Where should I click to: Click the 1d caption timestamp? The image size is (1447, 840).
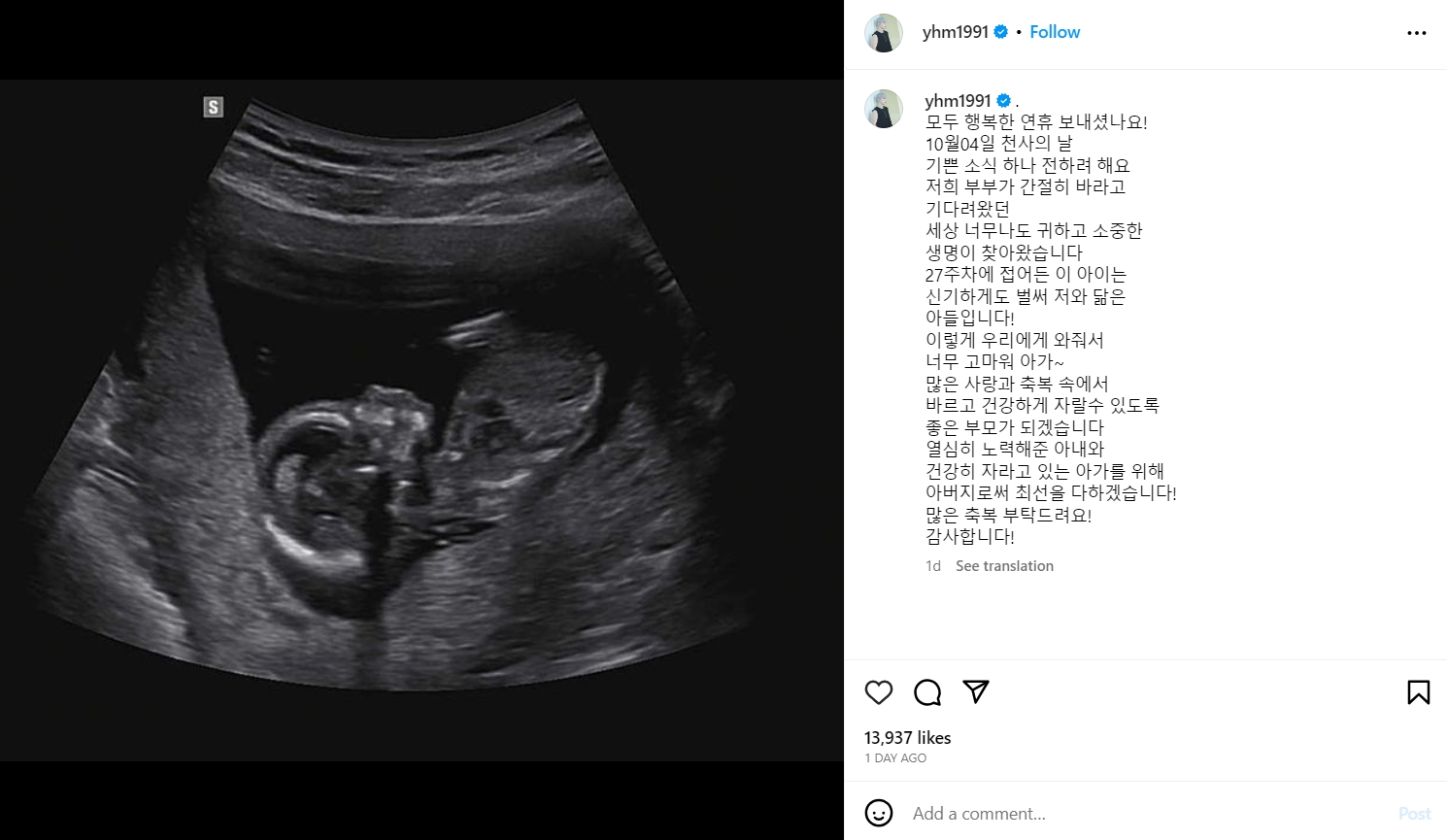click(933, 566)
